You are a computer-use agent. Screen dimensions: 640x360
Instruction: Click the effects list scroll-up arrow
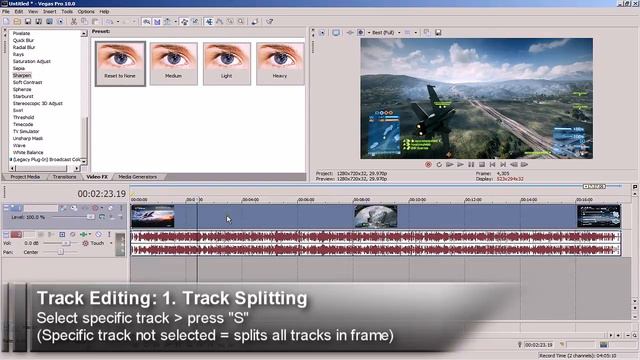coord(84,33)
